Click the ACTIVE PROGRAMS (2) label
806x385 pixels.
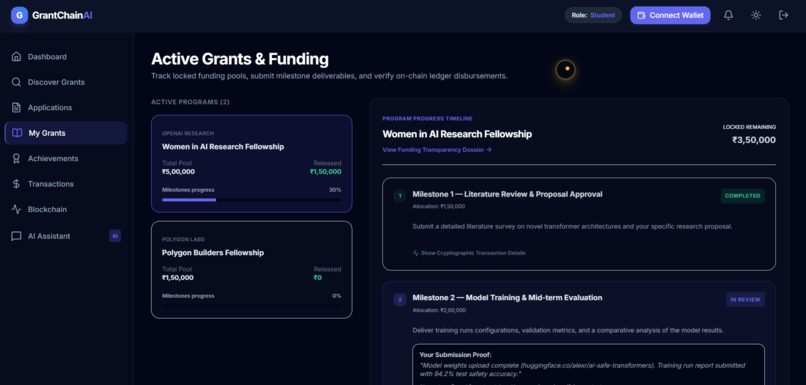[190, 102]
